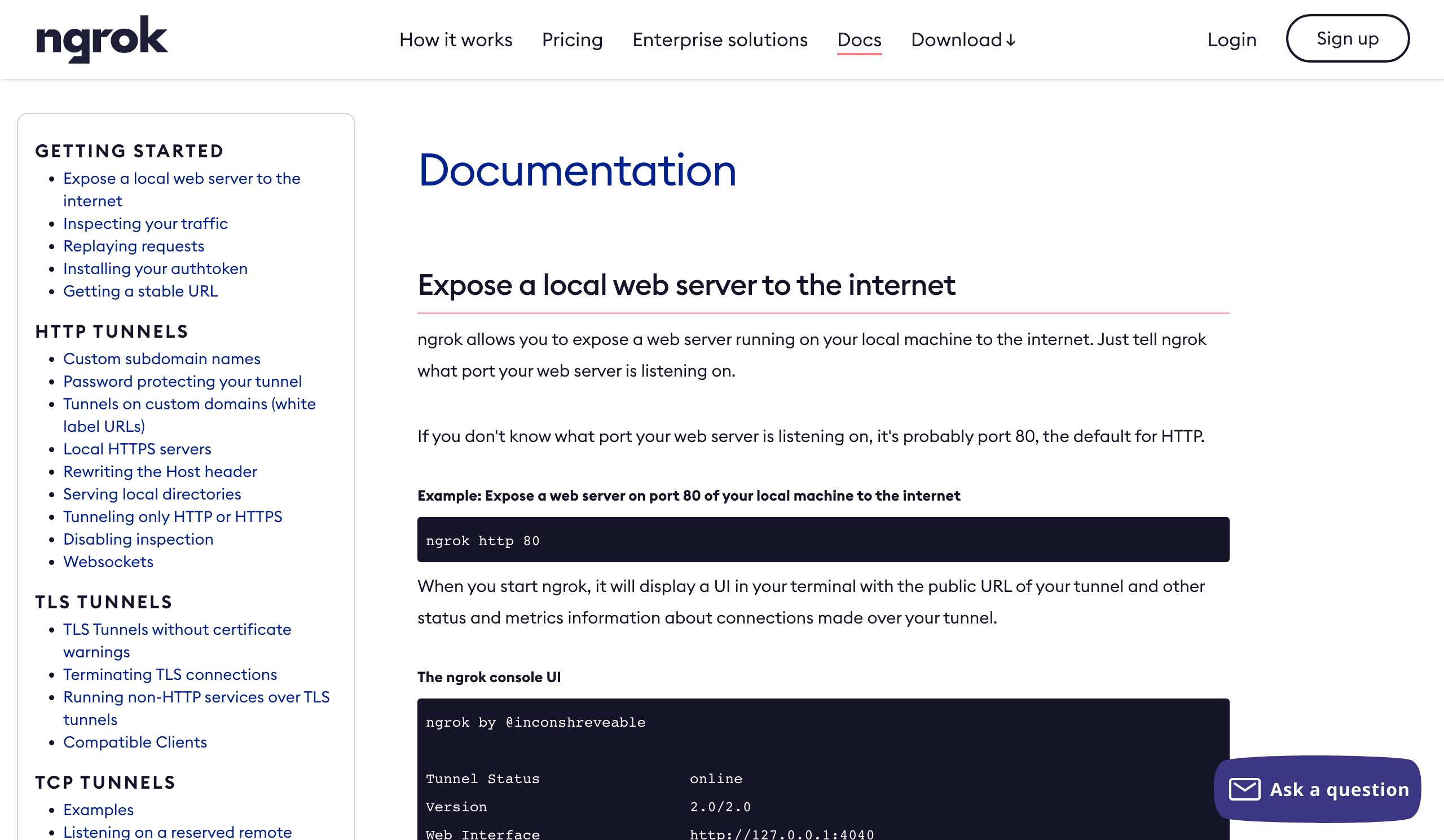Open Rewriting the Host header
Viewport: 1444px width, 840px height.
160,471
